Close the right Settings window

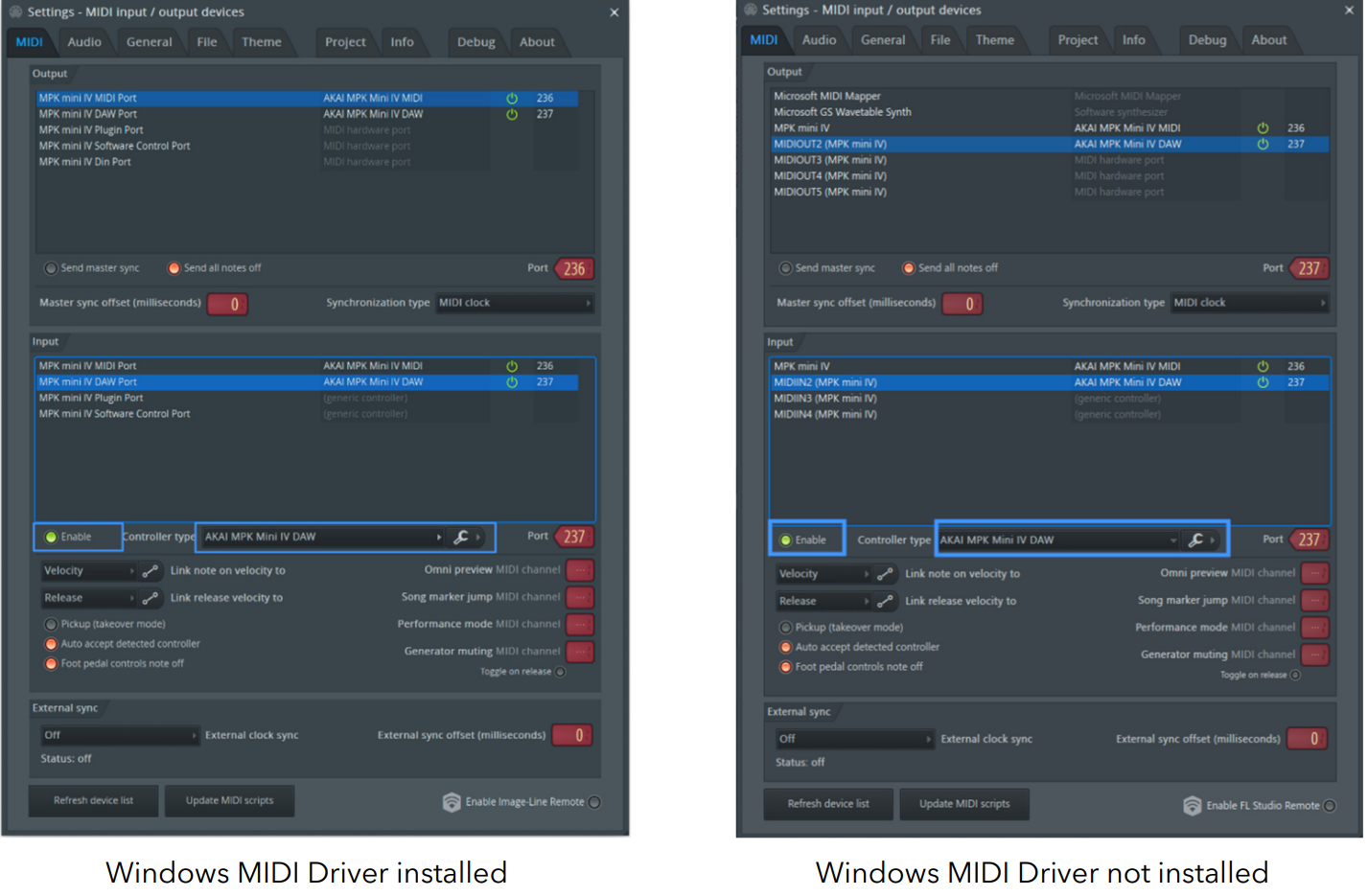click(1350, 10)
